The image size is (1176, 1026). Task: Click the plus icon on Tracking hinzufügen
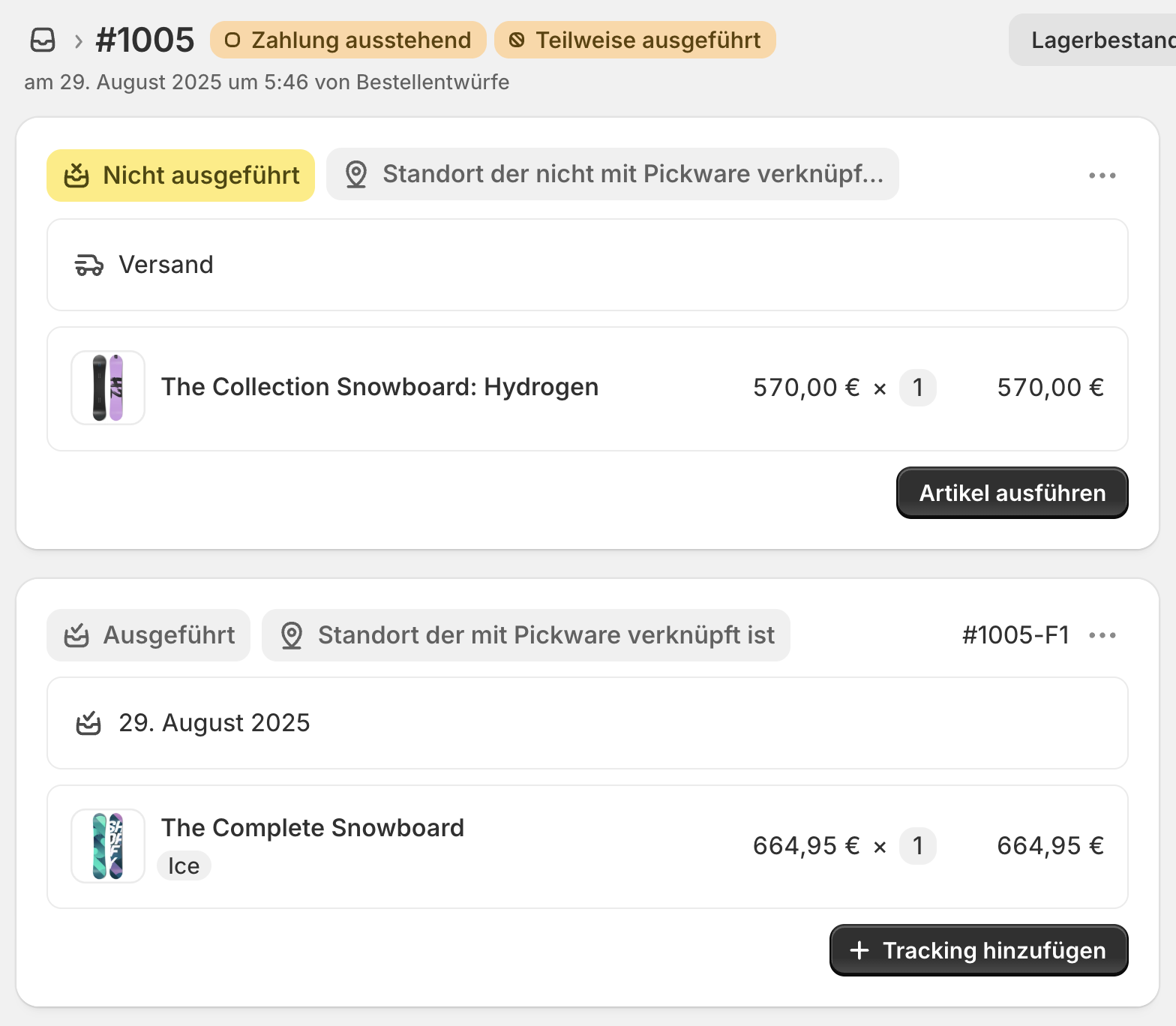pyautogui.click(x=859, y=950)
